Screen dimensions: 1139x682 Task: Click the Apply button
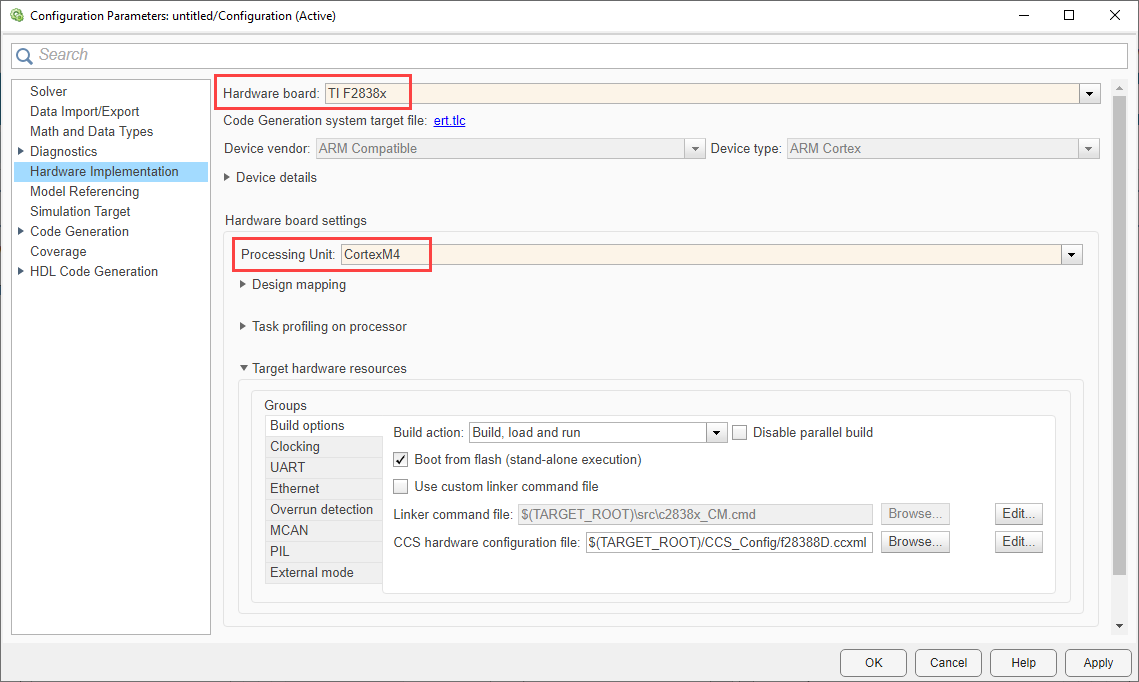point(1098,662)
